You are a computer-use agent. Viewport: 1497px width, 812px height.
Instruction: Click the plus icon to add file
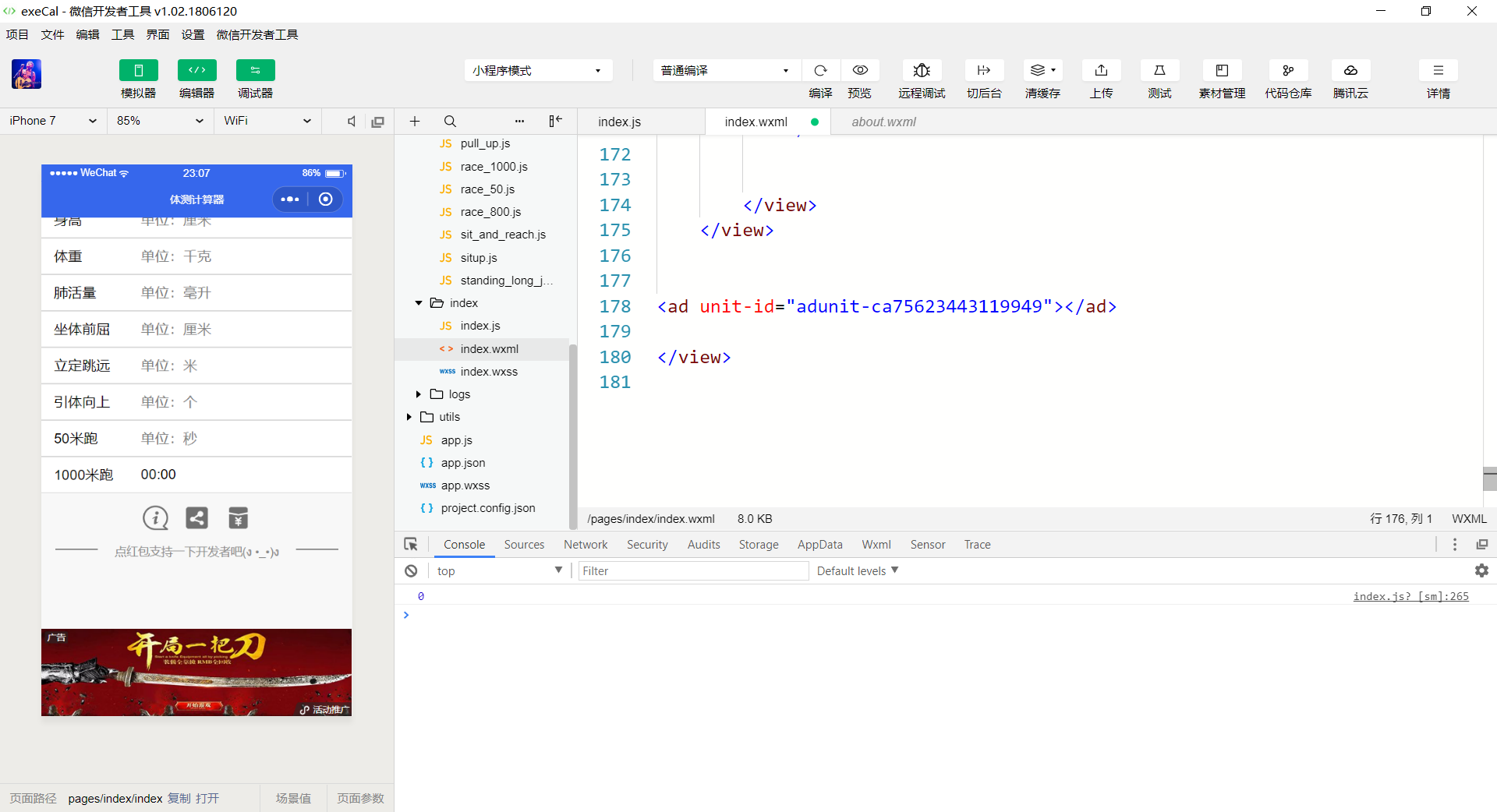click(x=415, y=122)
